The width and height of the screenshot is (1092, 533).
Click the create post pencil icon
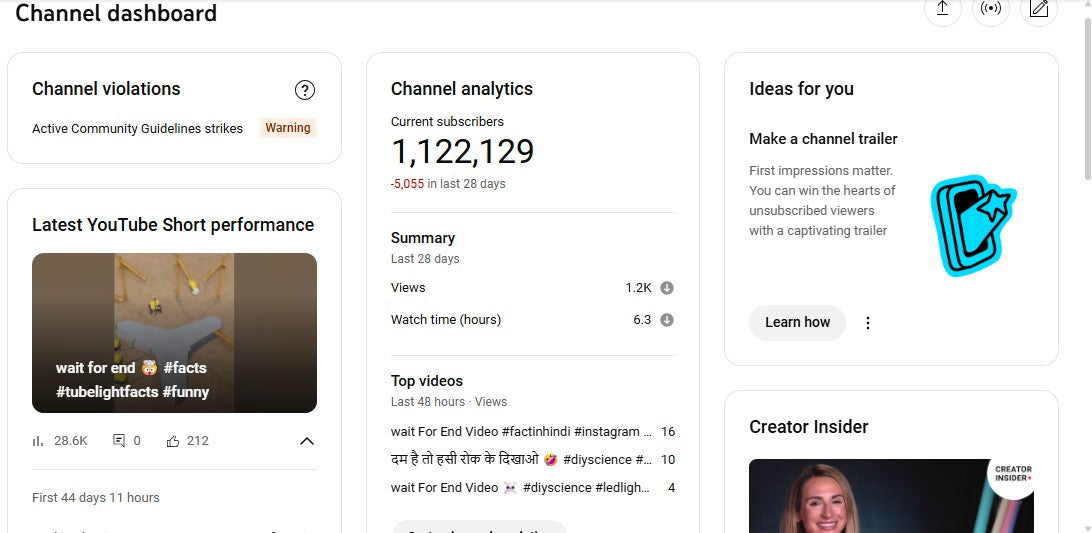[1039, 9]
